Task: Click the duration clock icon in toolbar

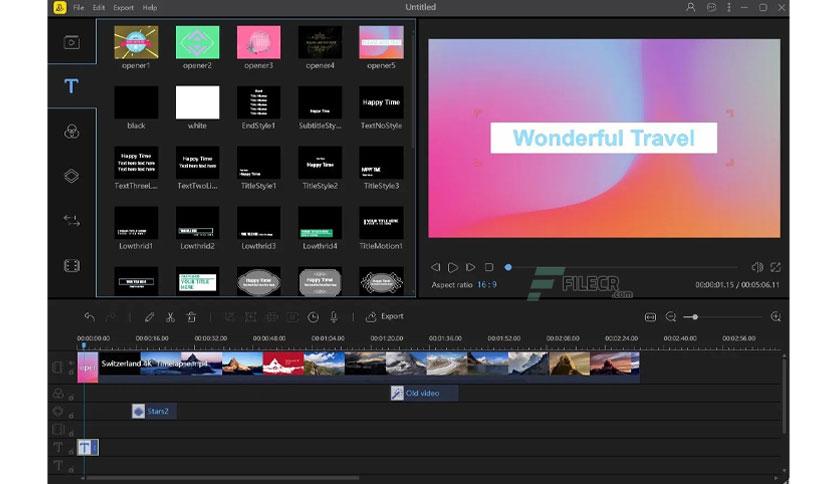Action: (313, 317)
